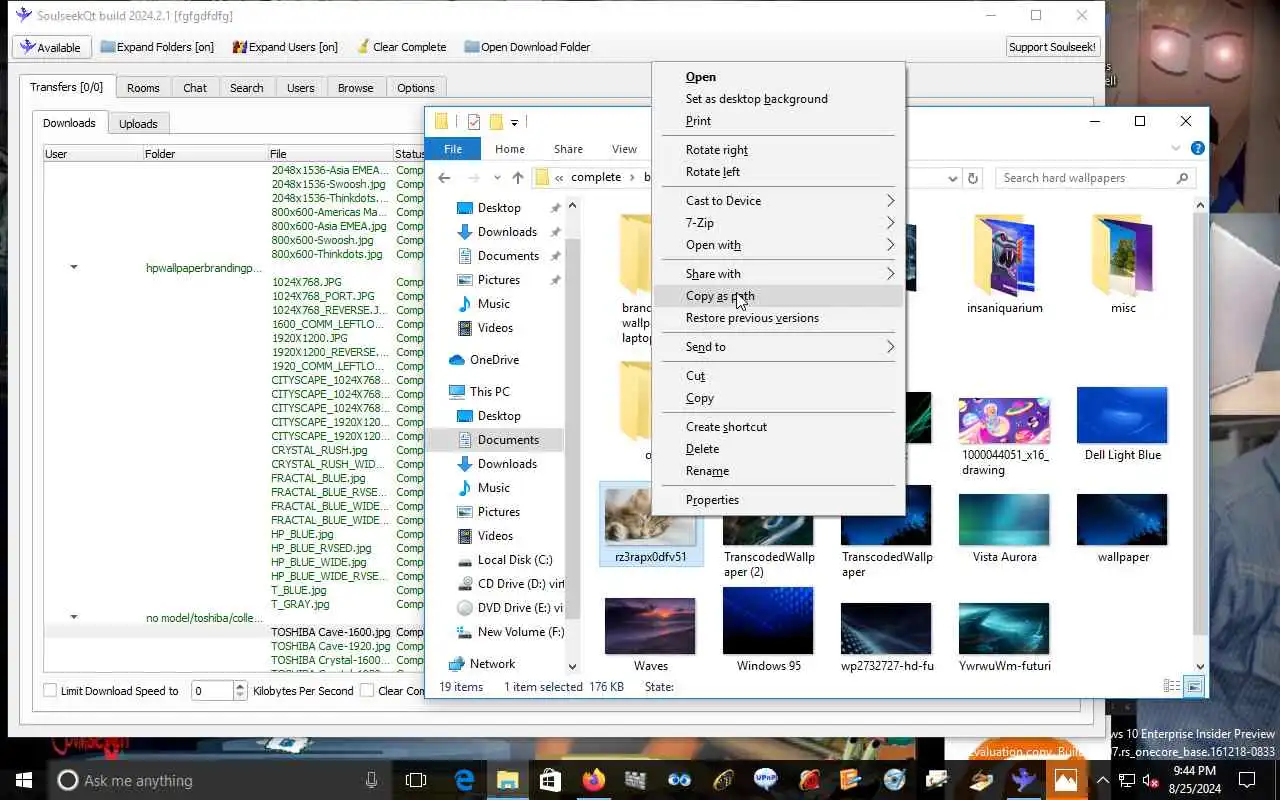Collapse the hpwallpaperbrandingp... folder in the transfers list
The width and height of the screenshot is (1280, 800).
point(73,268)
